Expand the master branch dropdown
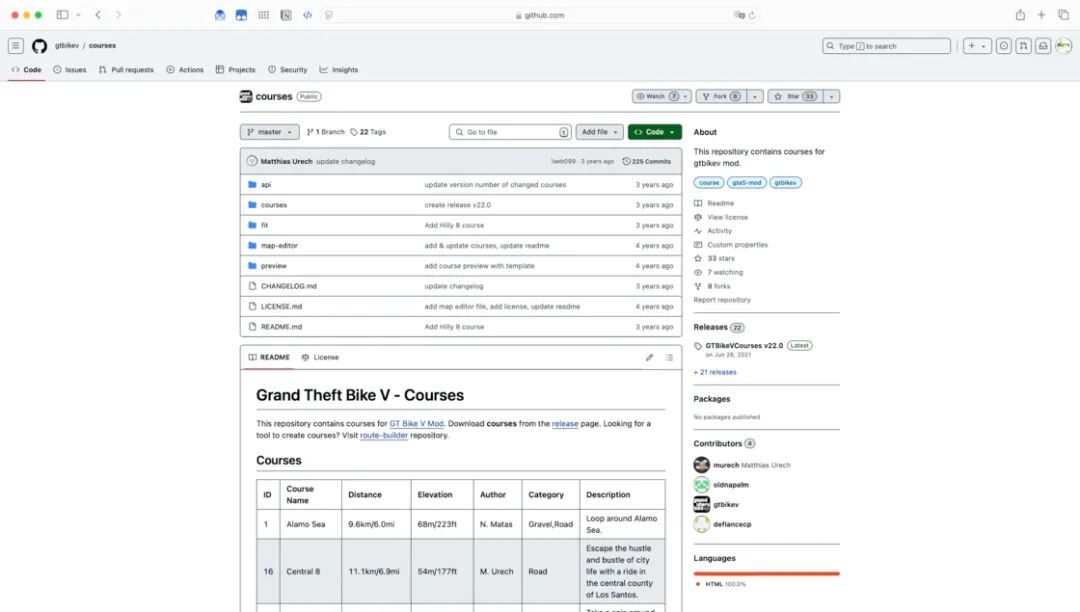The image size is (1080, 612). [x=269, y=131]
